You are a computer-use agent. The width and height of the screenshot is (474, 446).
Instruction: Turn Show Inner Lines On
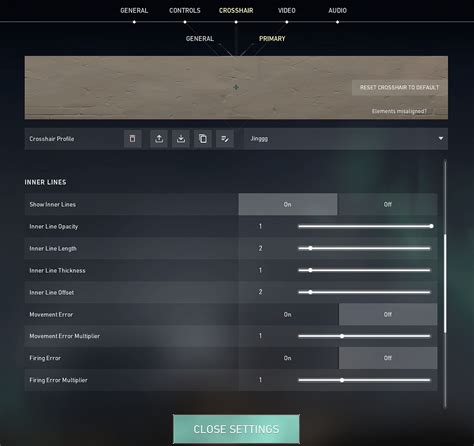[x=288, y=204]
